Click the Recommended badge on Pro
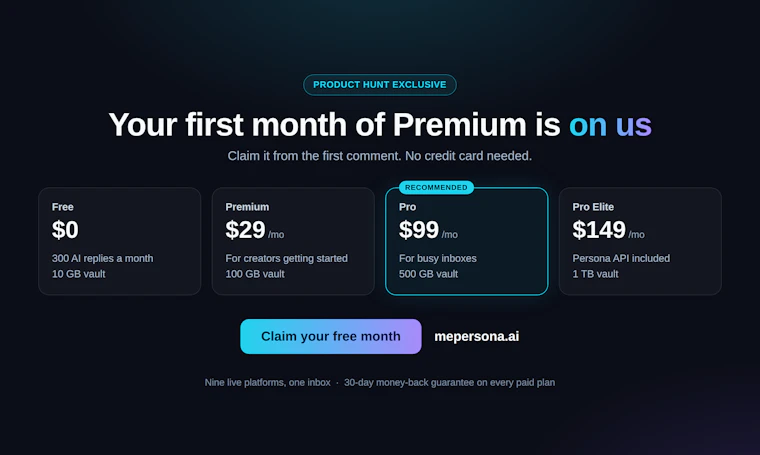Viewport: 760px width, 455px height. (x=436, y=188)
